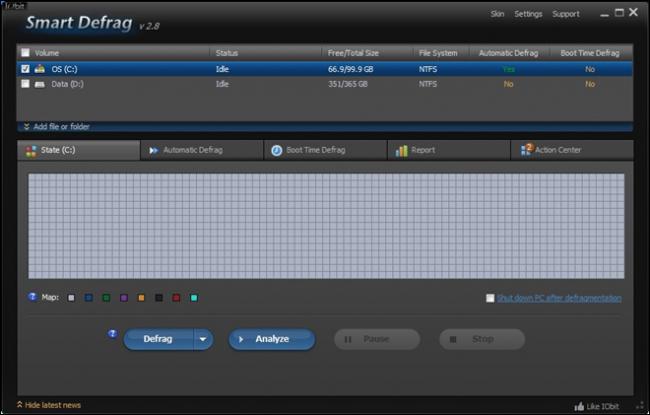Click the Report bar chart icon

(x=401, y=151)
